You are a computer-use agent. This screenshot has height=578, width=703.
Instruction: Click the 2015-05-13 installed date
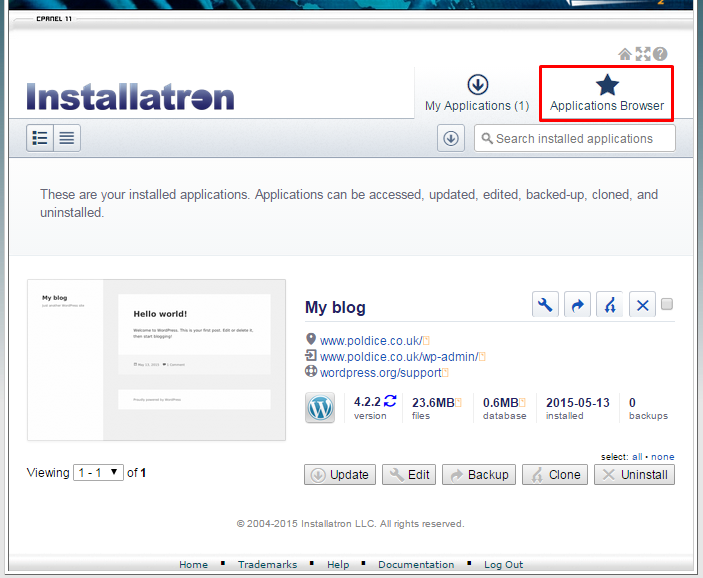point(577,403)
